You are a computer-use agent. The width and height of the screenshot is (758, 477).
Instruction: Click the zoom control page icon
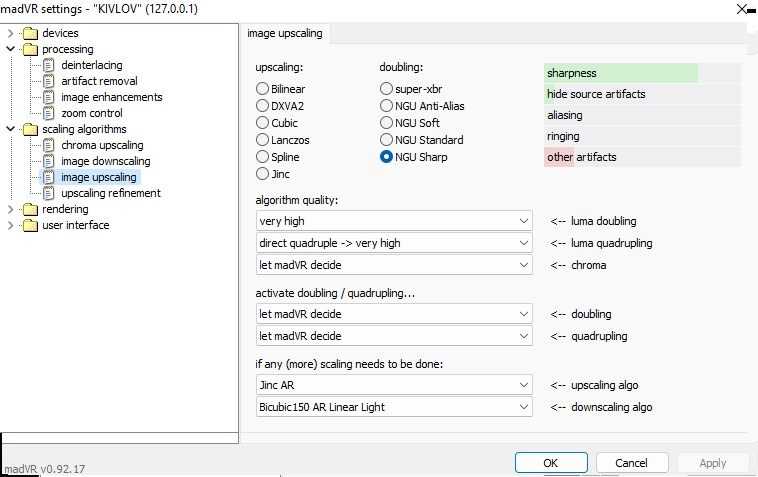pos(49,113)
